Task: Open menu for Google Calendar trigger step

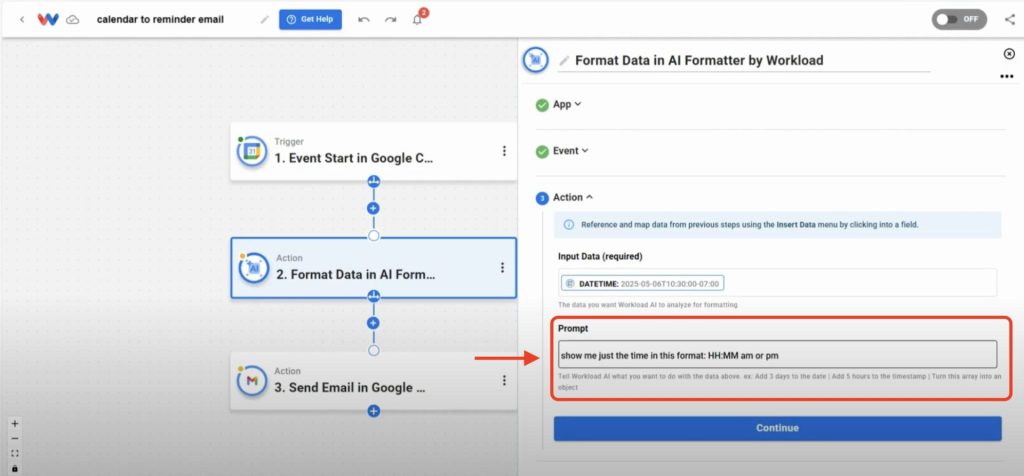Action: point(504,151)
